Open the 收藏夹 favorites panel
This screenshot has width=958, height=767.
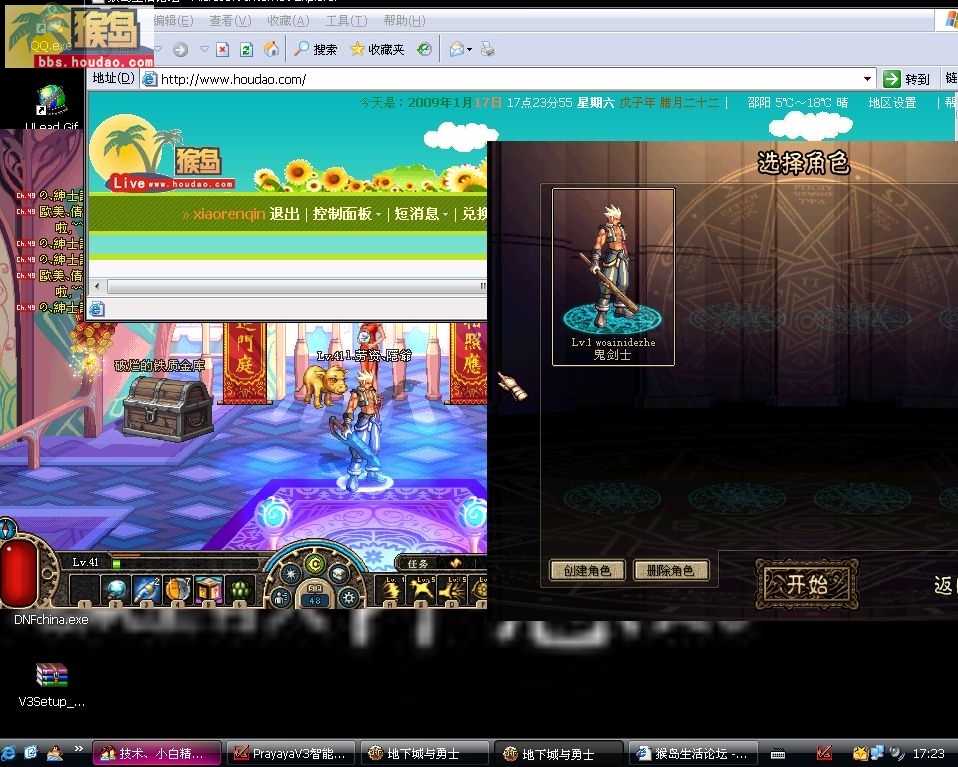377,50
